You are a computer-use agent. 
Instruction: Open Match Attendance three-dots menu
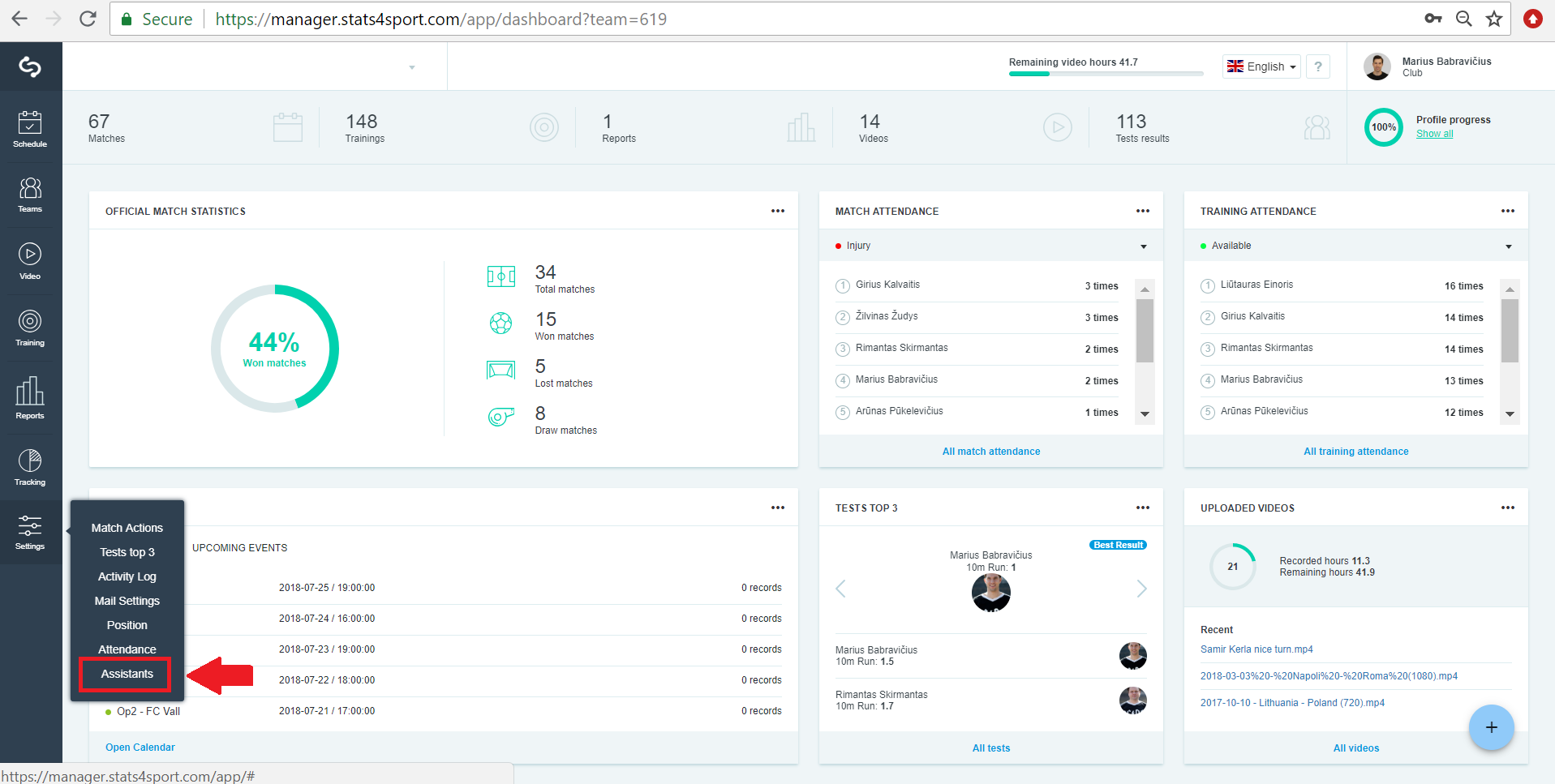[1143, 211]
